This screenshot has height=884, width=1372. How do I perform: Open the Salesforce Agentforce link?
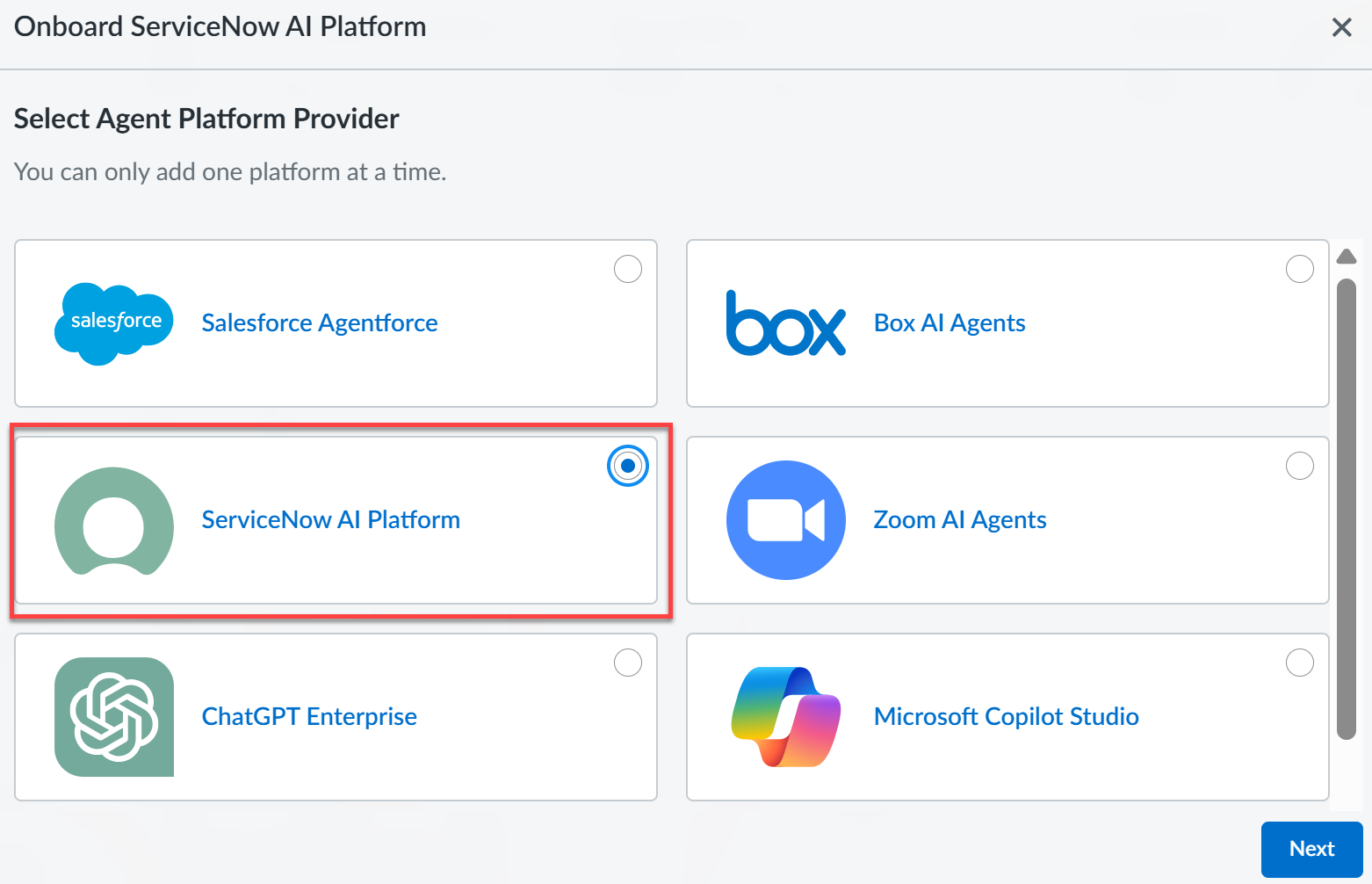(320, 323)
